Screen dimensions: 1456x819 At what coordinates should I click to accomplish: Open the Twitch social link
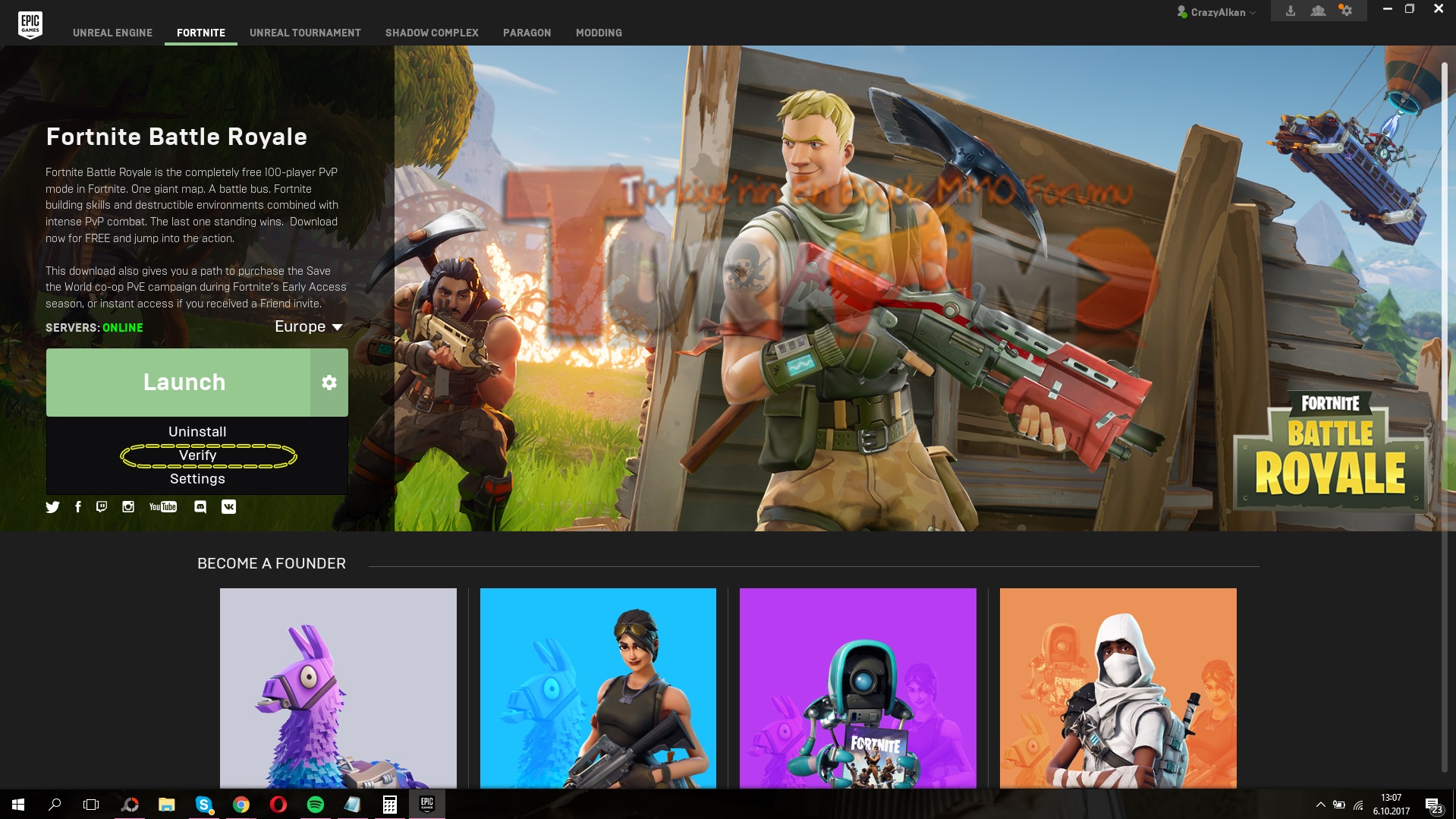pos(102,507)
